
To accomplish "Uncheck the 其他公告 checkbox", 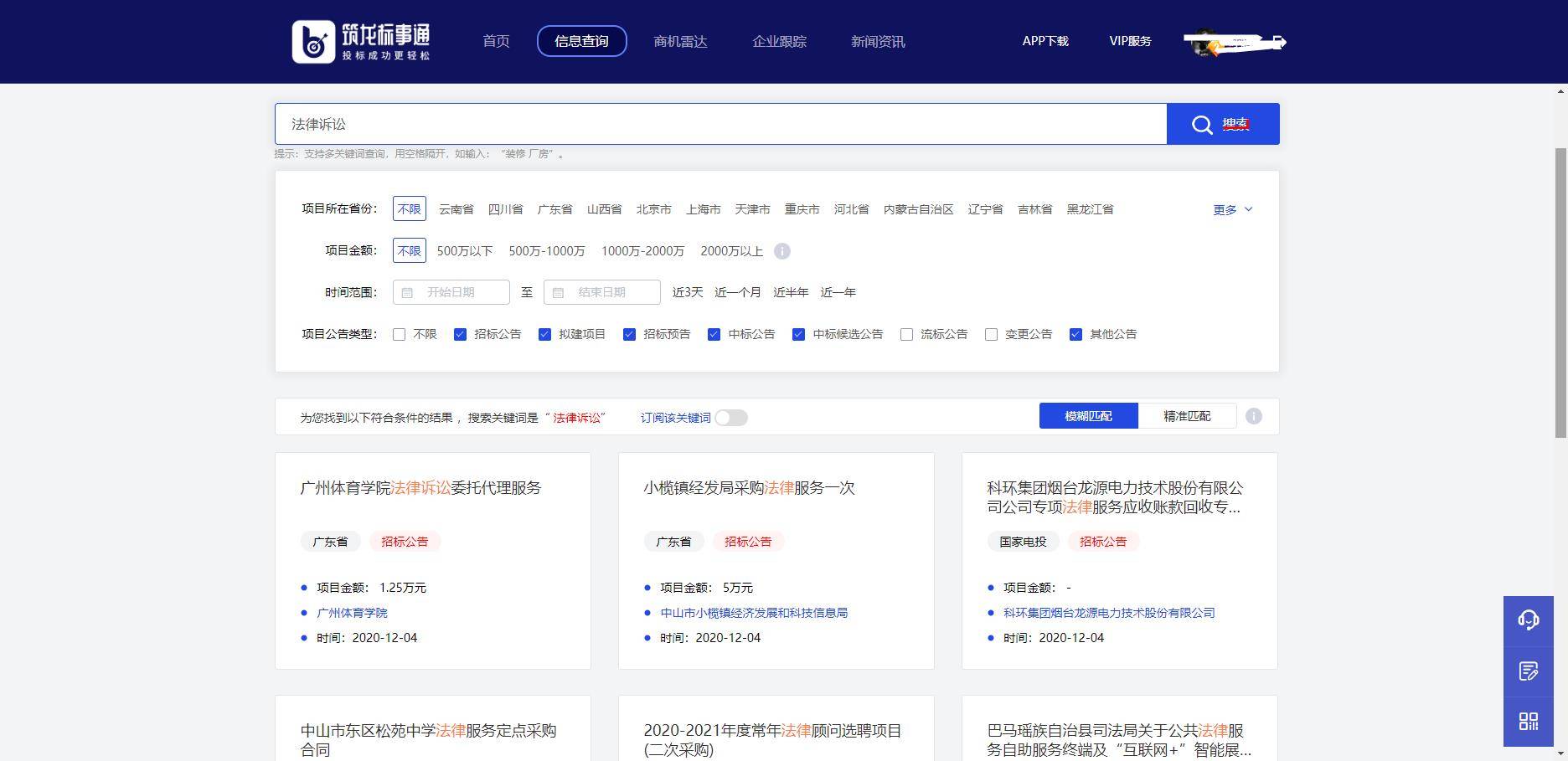I will click(1075, 334).
